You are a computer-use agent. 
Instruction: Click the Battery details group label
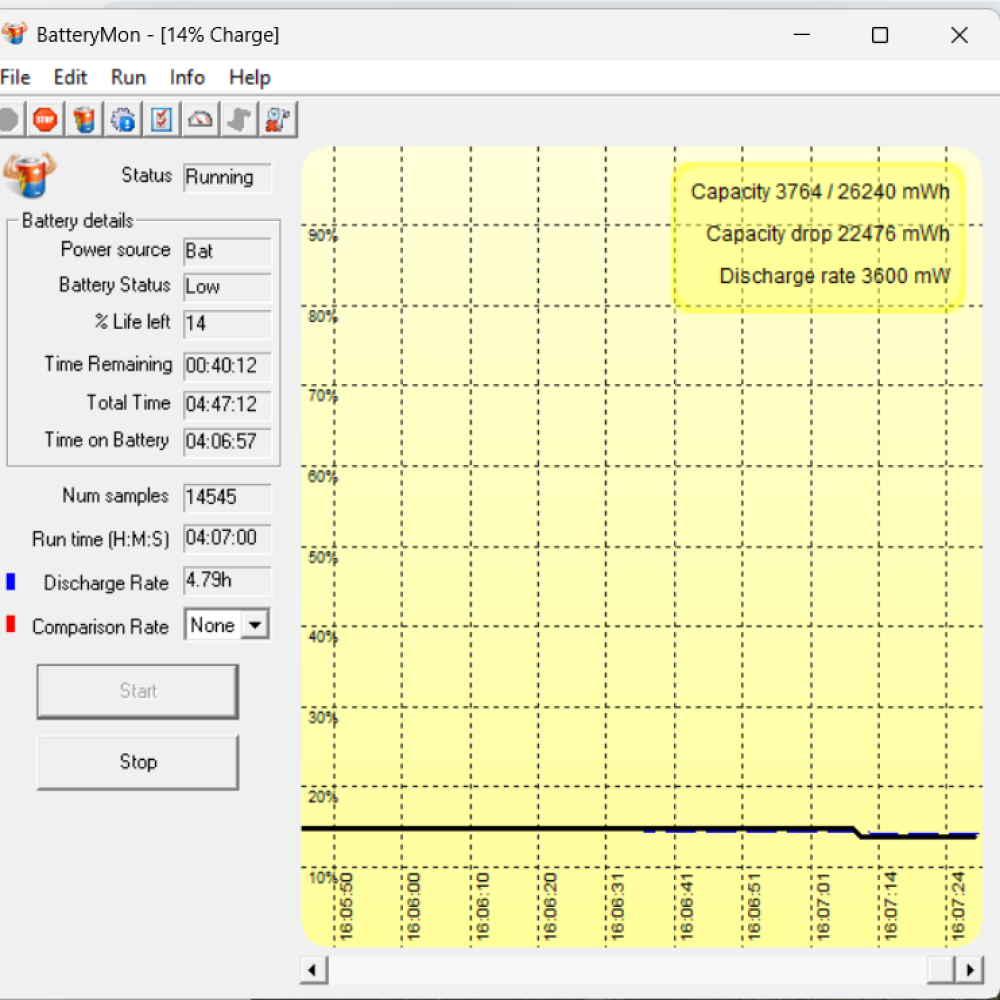[78, 221]
